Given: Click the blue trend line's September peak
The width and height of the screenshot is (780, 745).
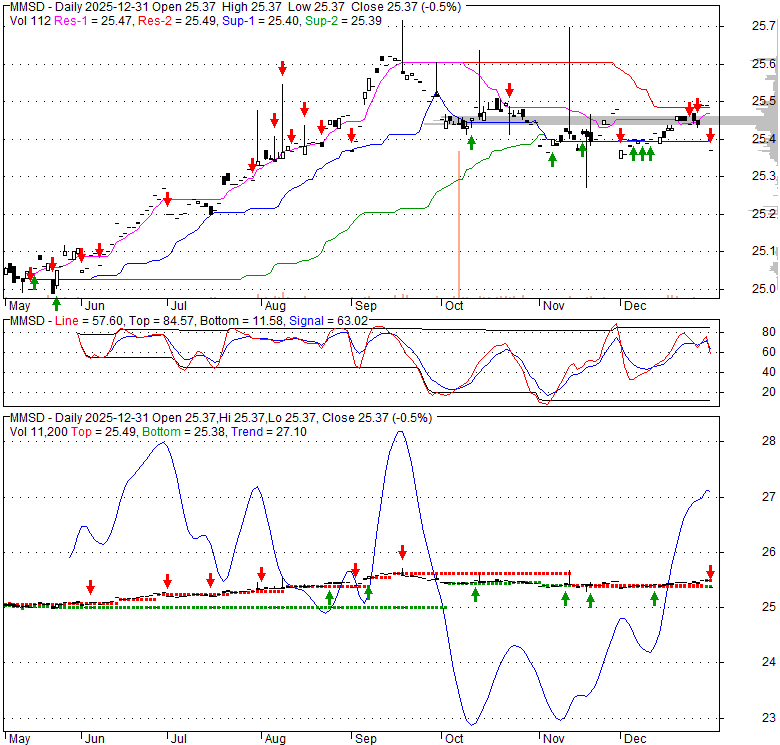Looking at the screenshot, I should coord(400,432).
